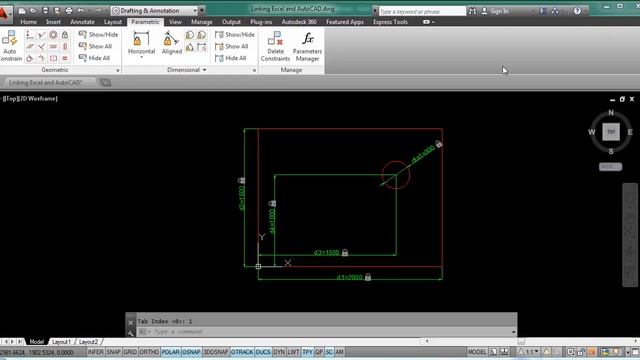The width and height of the screenshot is (640, 360).
Task: Switch to the Express Tools ribbon tab
Action: tap(390, 22)
